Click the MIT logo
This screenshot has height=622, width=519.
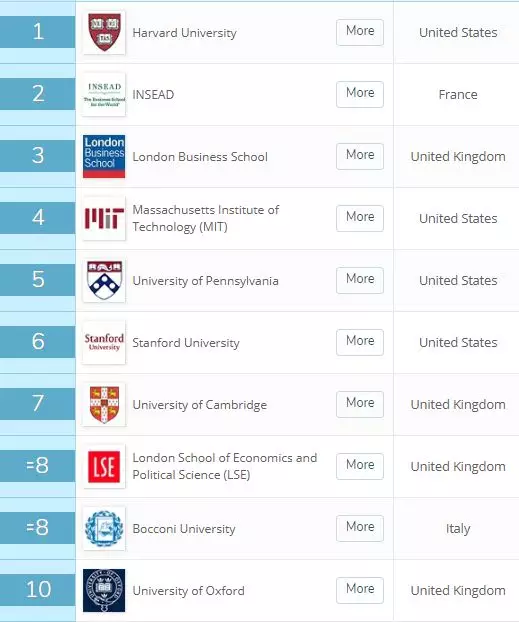[104, 218]
